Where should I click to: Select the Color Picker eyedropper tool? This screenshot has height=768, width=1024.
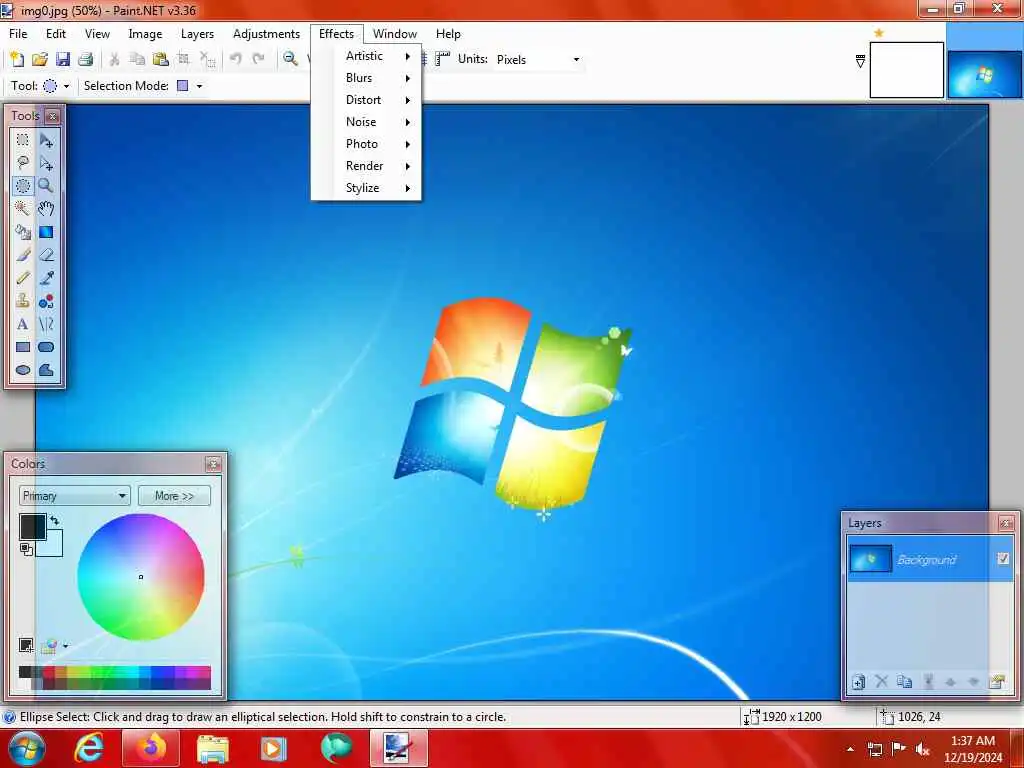[46, 278]
